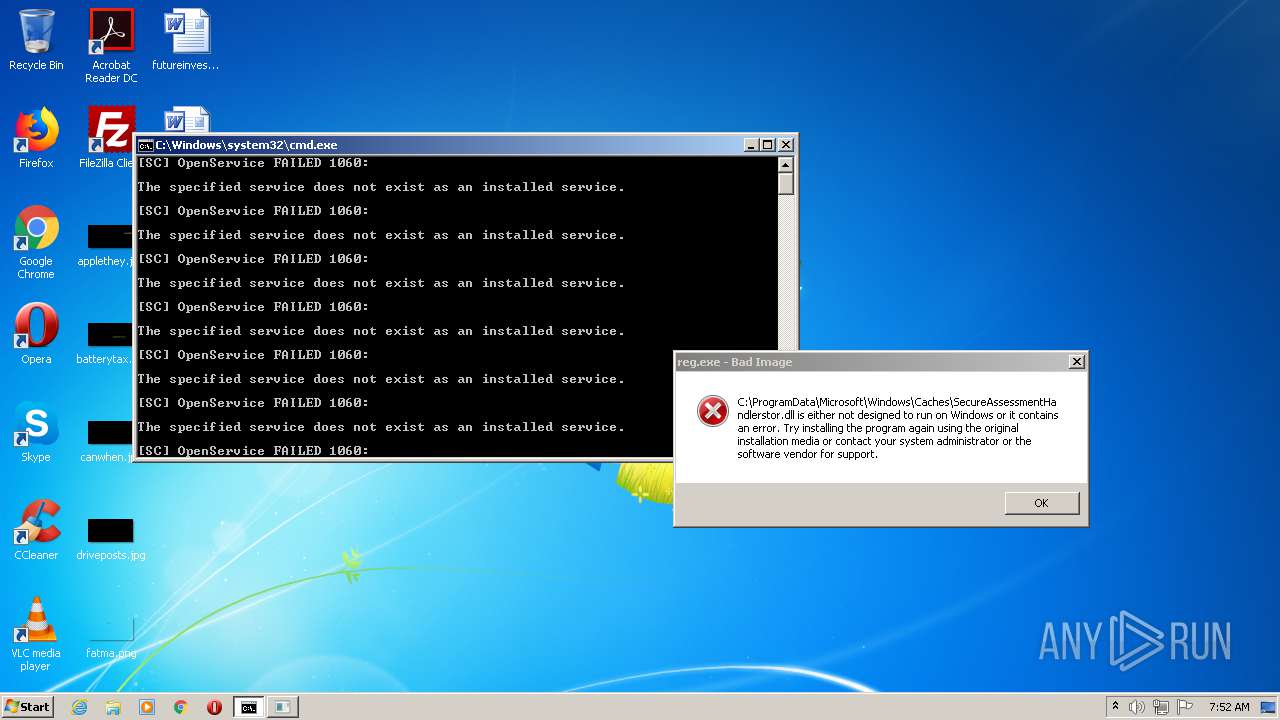The height and width of the screenshot is (720, 1280).
Task: Open the futureinves Word document icon
Action: tap(186, 40)
